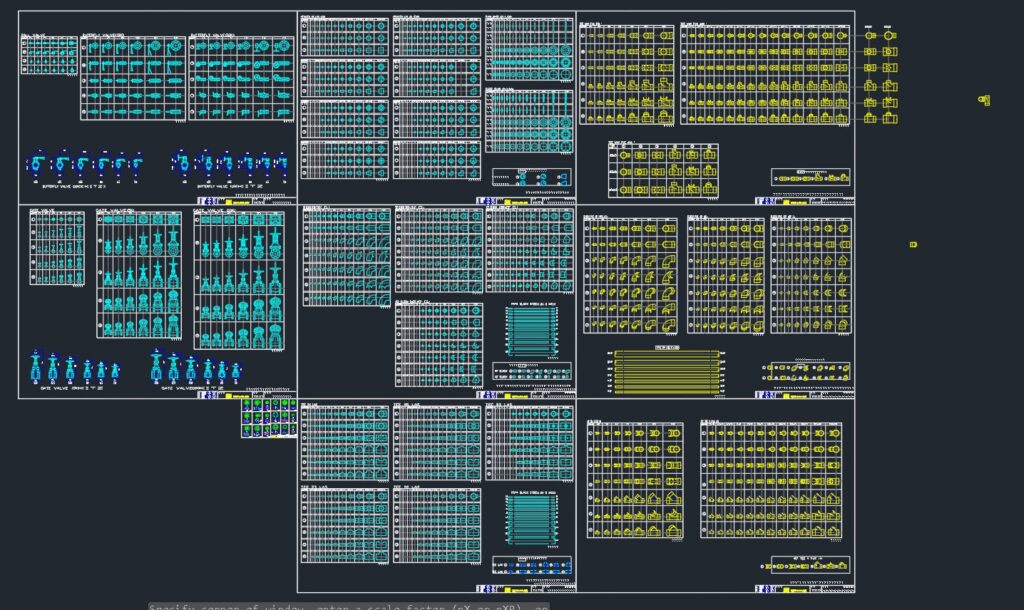The image size is (1024, 610).
Task: Select the small gate valve table
Action: coord(57,248)
